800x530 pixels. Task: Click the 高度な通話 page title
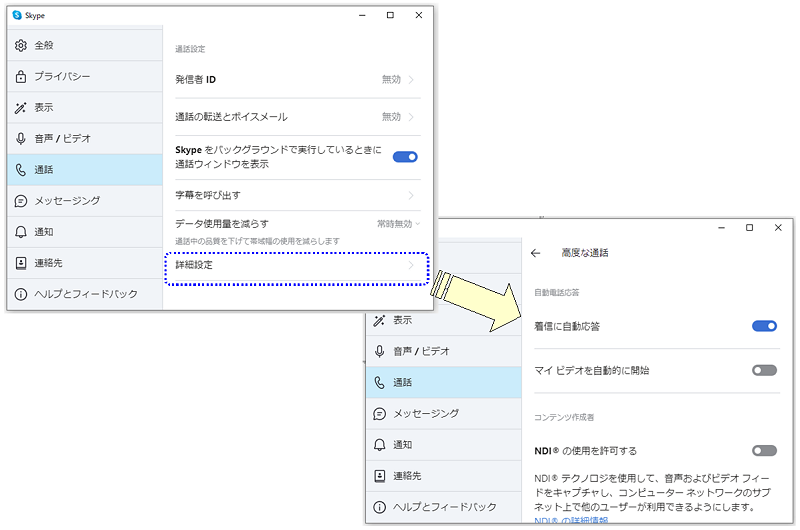585,253
